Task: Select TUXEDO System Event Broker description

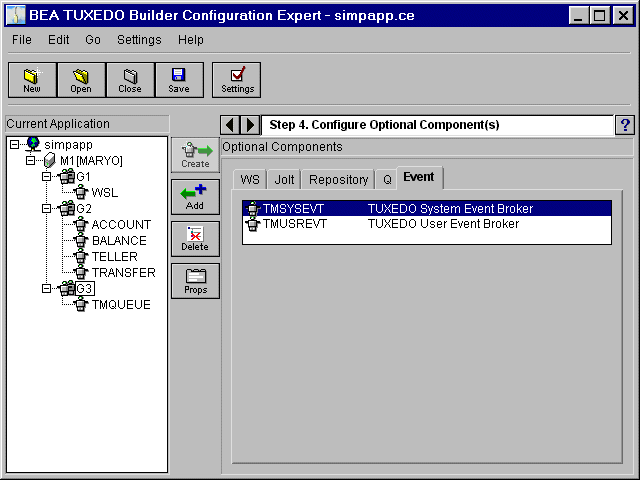Action: pos(451,209)
